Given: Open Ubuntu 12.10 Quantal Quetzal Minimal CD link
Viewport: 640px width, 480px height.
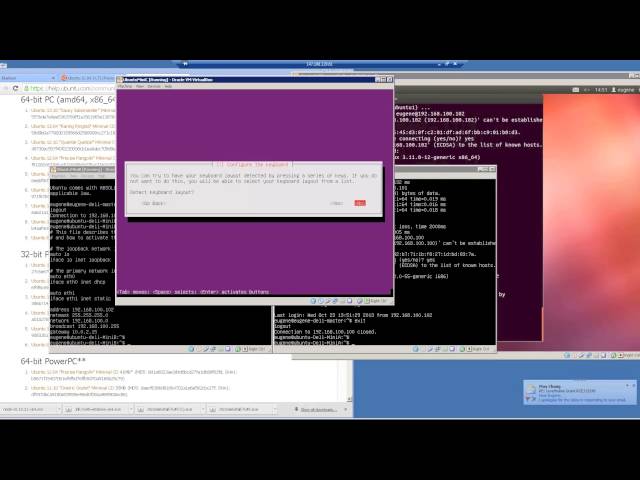Looking at the screenshot, I should [73, 142].
